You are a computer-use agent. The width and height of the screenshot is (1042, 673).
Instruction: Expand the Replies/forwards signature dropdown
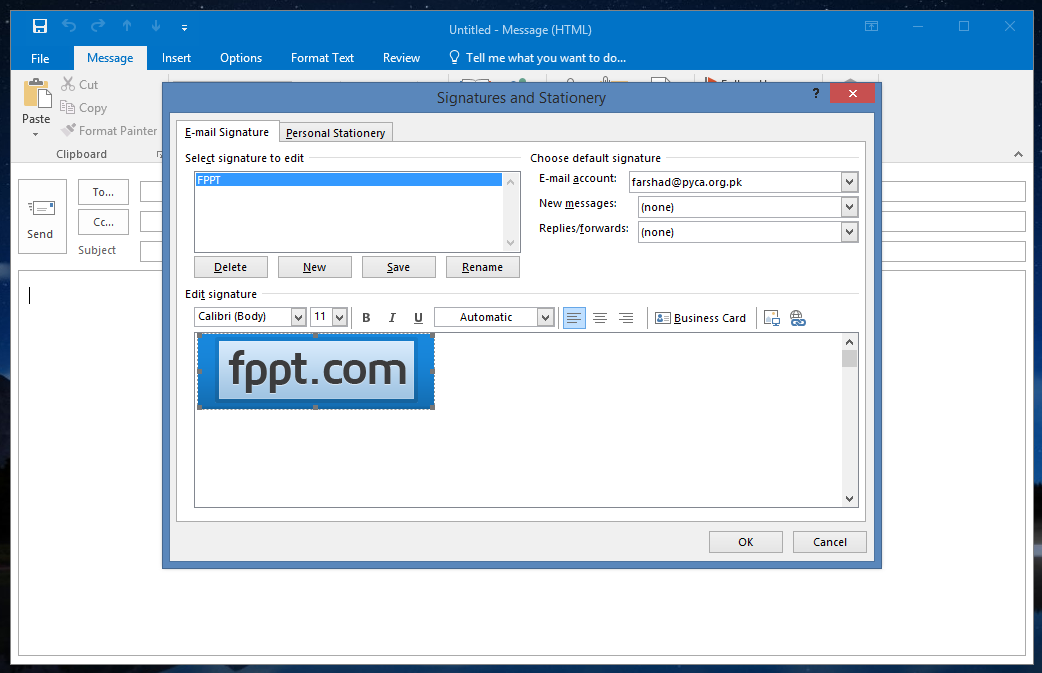[x=849, y=232]
